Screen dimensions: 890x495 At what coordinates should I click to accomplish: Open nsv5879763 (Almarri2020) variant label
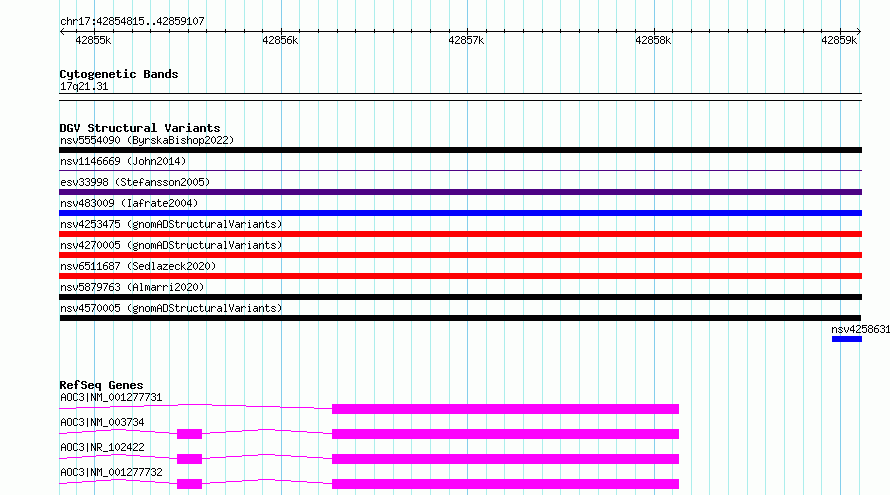(x=132, y=287)
